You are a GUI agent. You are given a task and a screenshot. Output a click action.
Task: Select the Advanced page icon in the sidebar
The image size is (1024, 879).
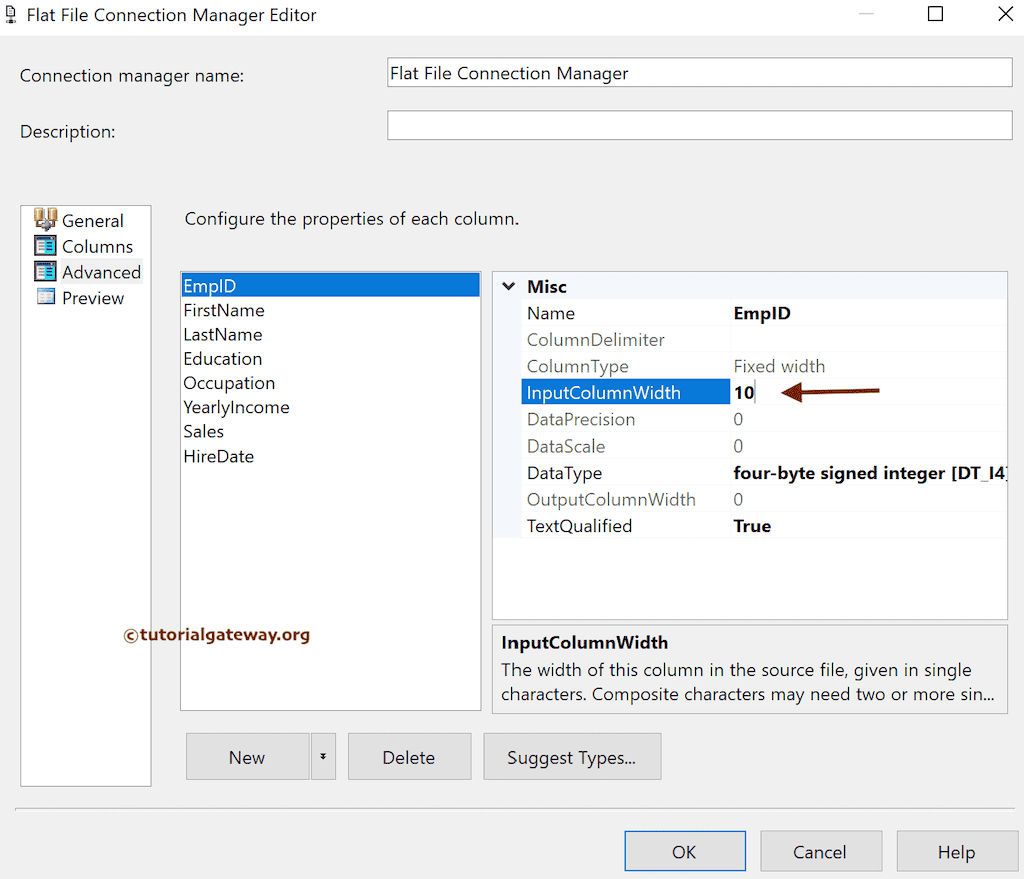pos(46,271)
